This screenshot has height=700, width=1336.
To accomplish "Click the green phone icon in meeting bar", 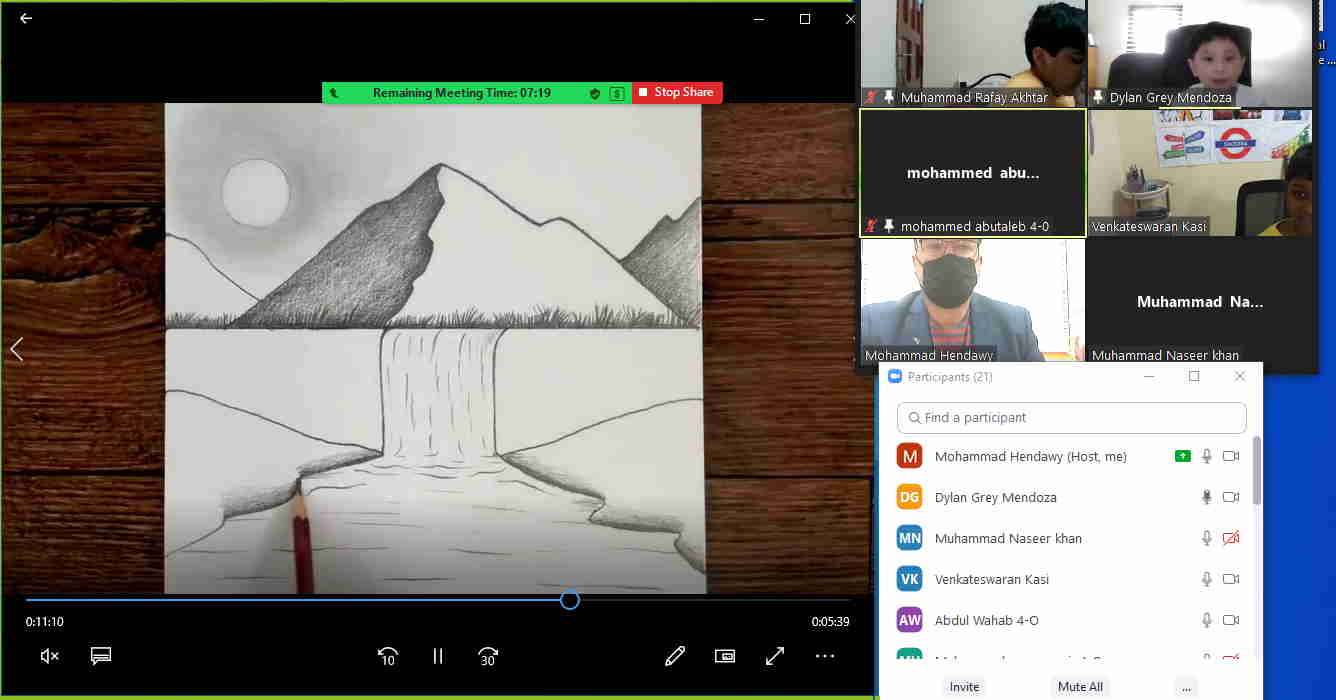I will point(334,93).
